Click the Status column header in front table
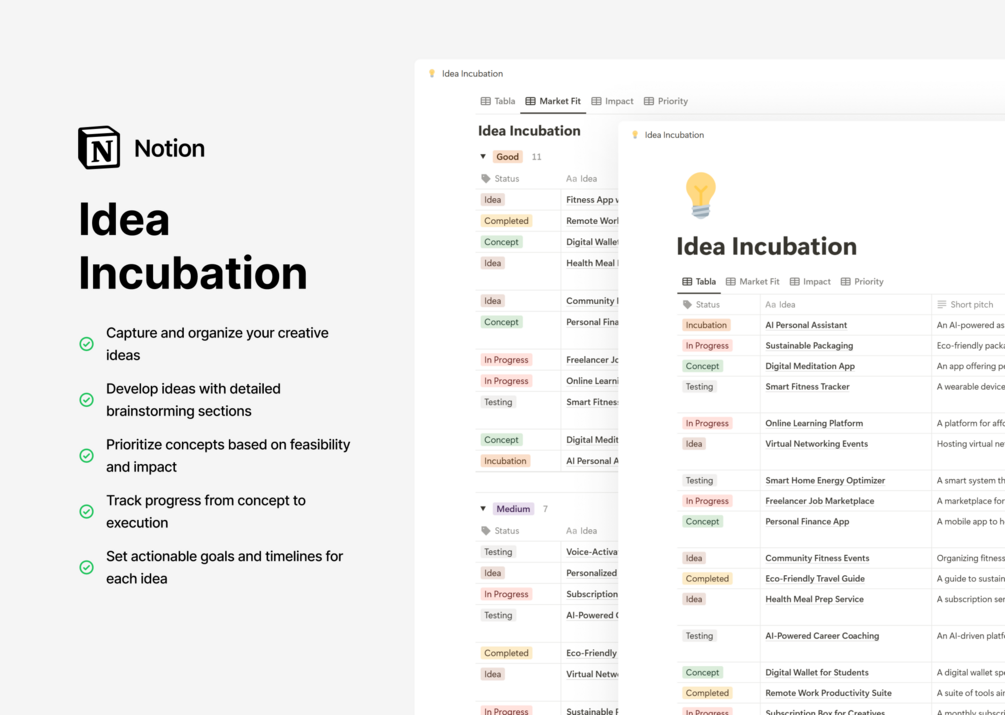Screen dimensions: 1005x715 point(701,304)
